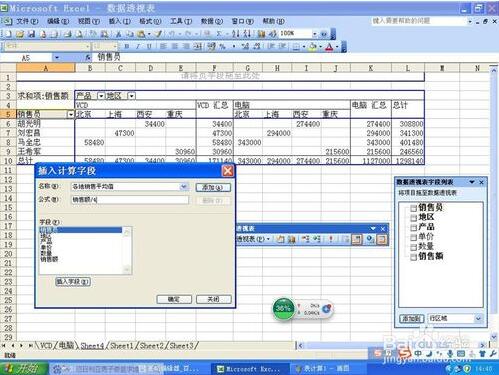
Task: Click the Save icon in standard toolbar
Action: coord(31,34)
